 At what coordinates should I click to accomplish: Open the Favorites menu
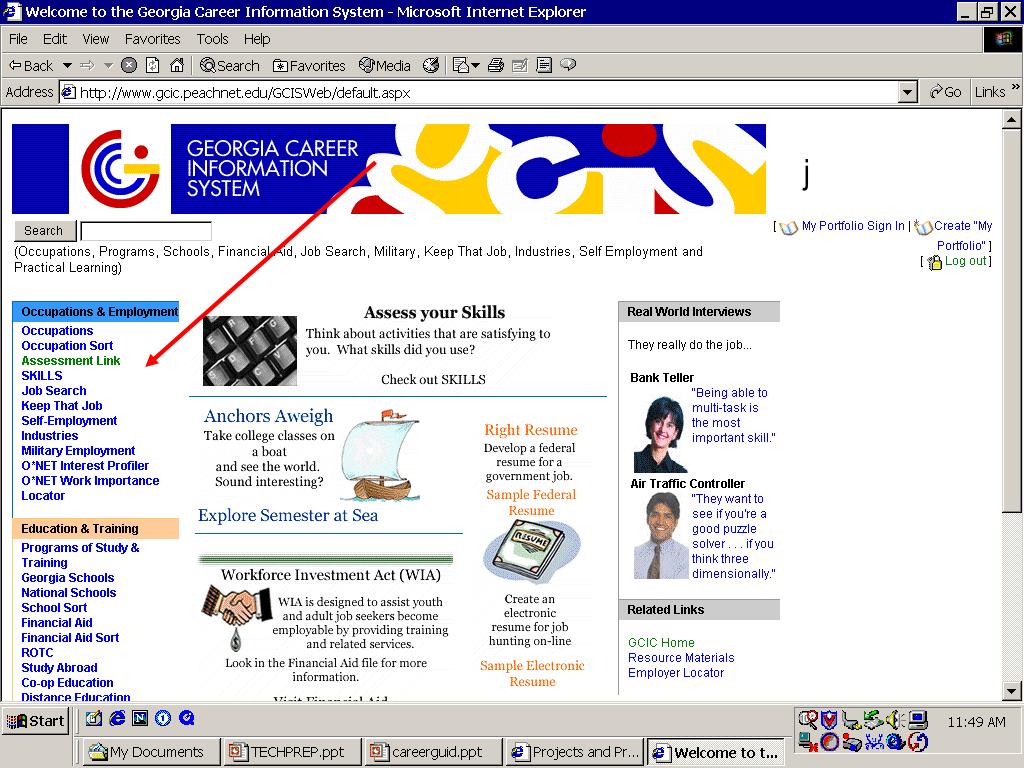click(152, 39)
